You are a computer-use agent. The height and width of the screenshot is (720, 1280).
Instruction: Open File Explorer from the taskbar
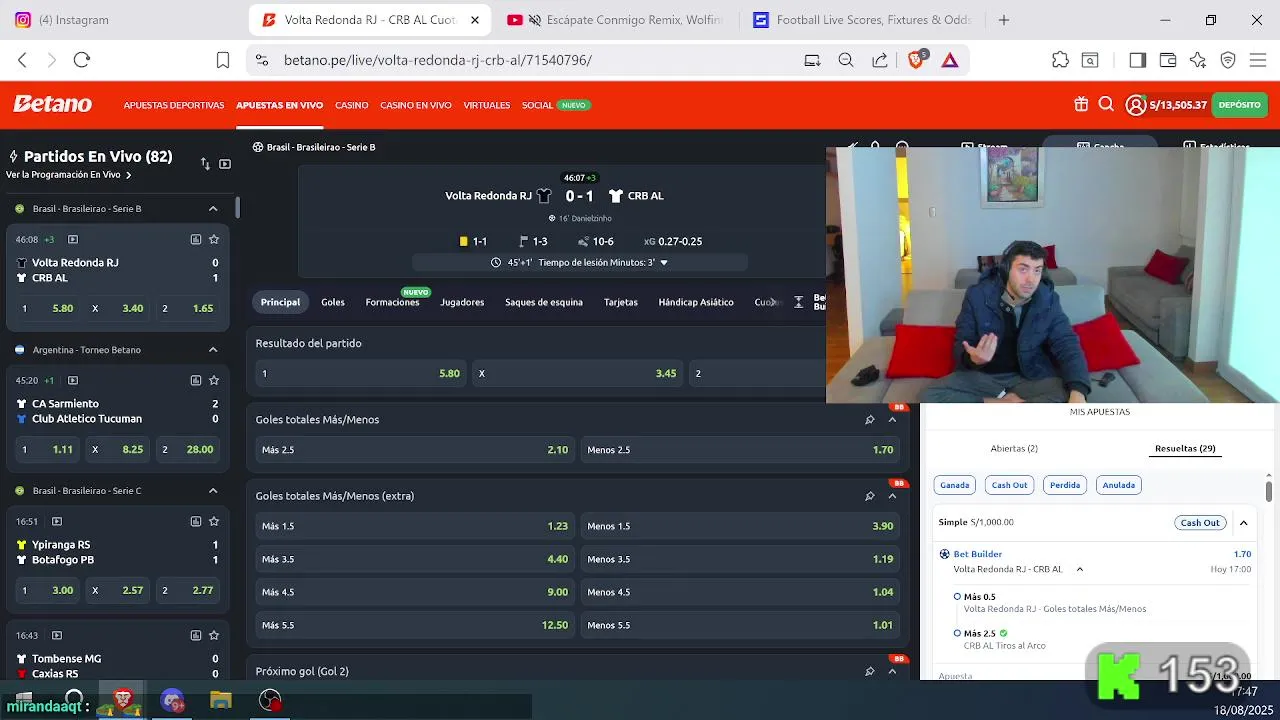tap(221, 700)
